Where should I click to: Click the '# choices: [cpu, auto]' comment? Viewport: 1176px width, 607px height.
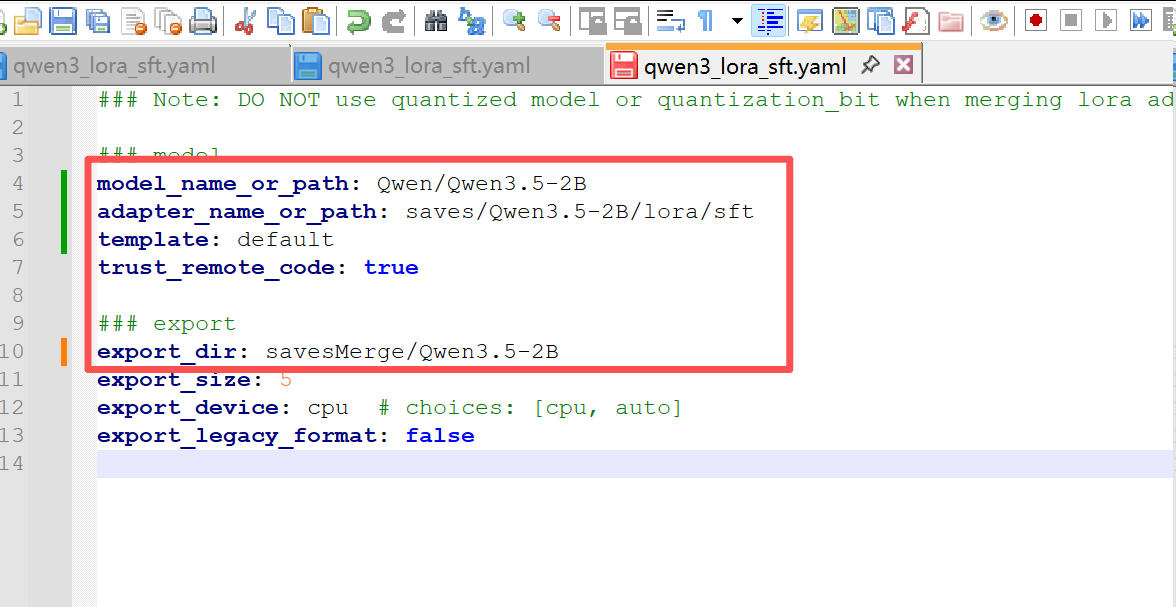[530, 408]
